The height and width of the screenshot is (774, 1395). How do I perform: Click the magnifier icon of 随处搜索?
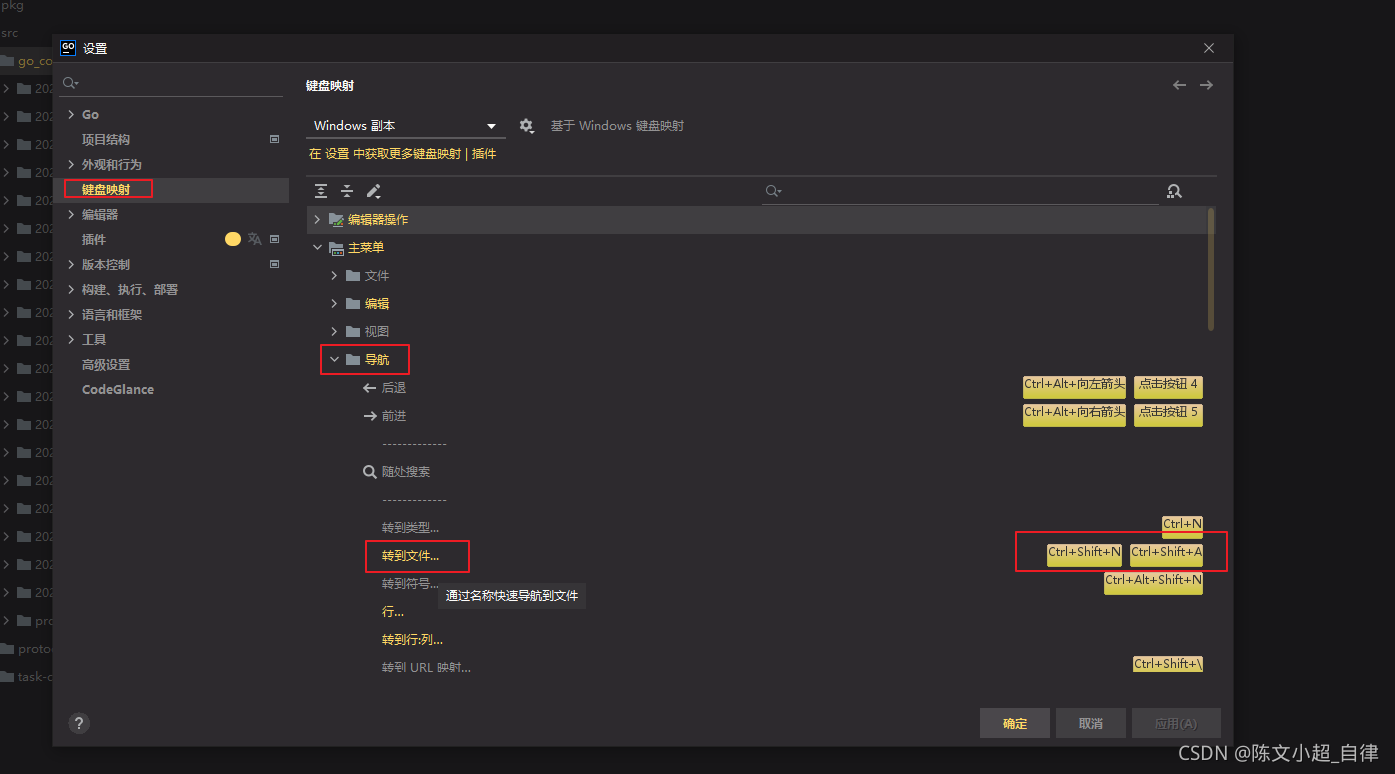tap(369, 472)
